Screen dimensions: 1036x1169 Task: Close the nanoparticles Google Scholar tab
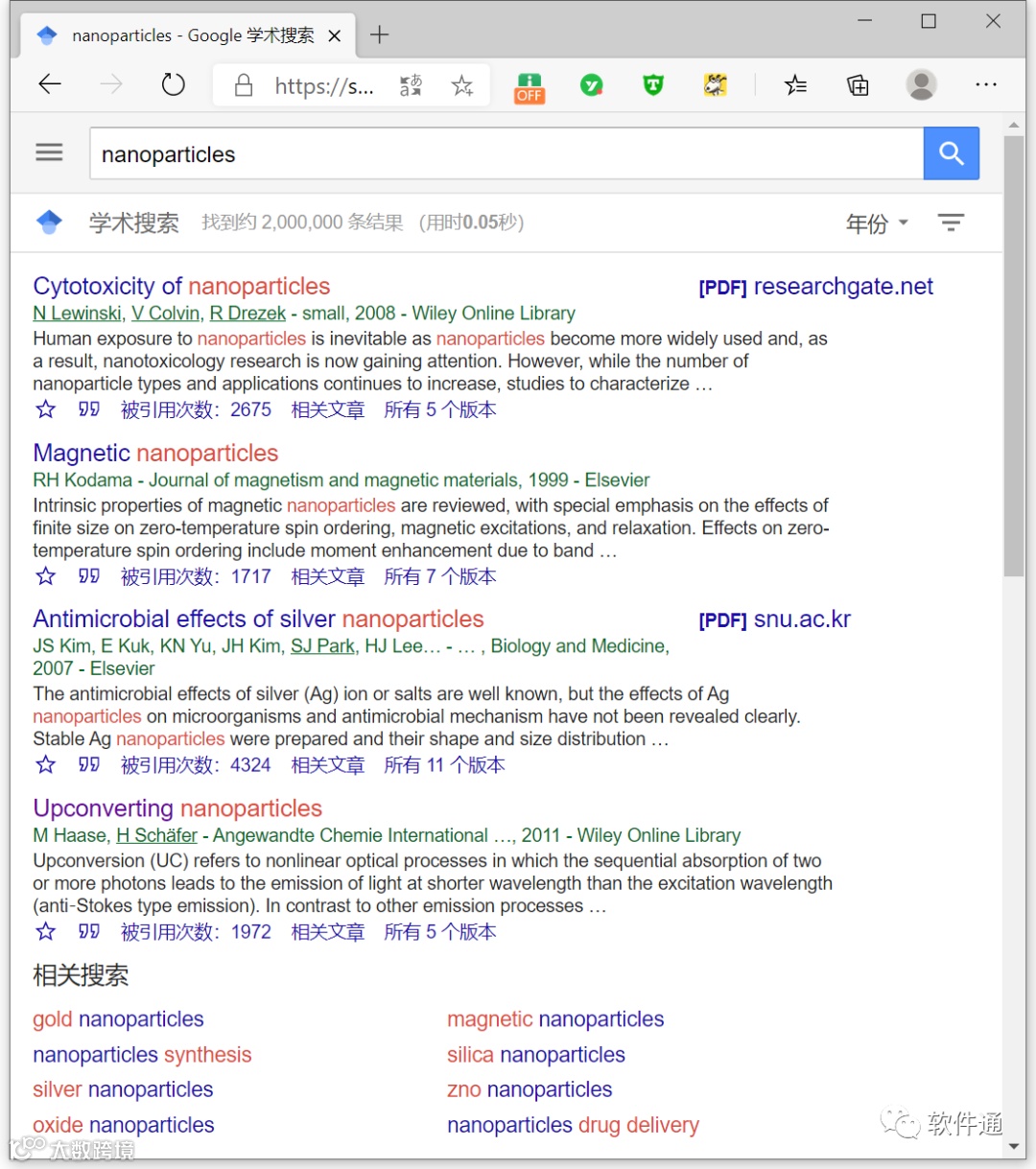click(x=334, y=35)
